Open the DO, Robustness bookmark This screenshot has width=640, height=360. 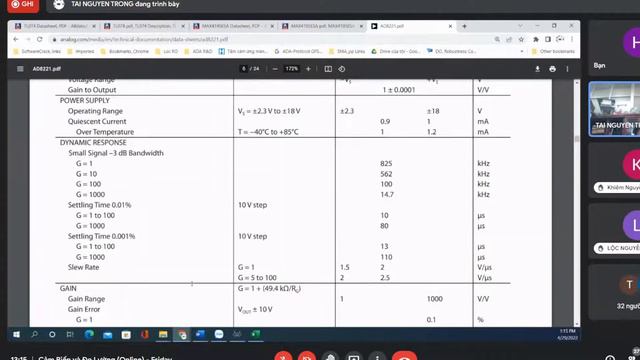tap(451, 51)
